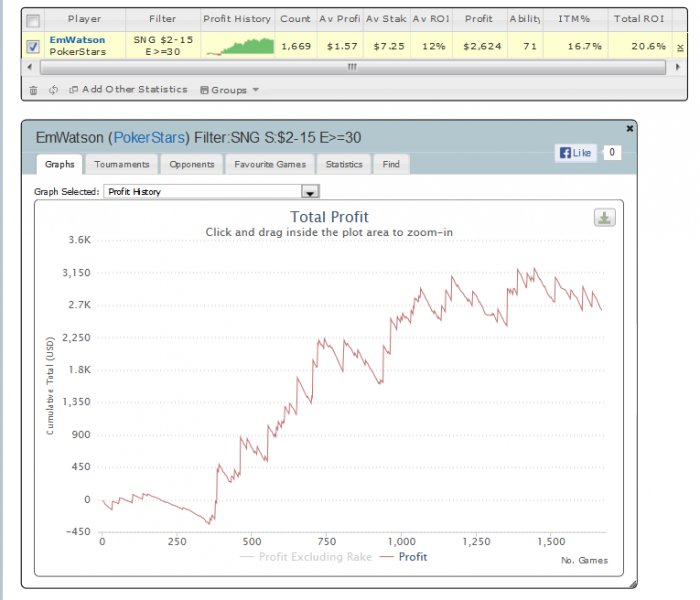This screenshot has width=700, height=600.
Task: Click the Facebook Like button
Action: point(577,153)
